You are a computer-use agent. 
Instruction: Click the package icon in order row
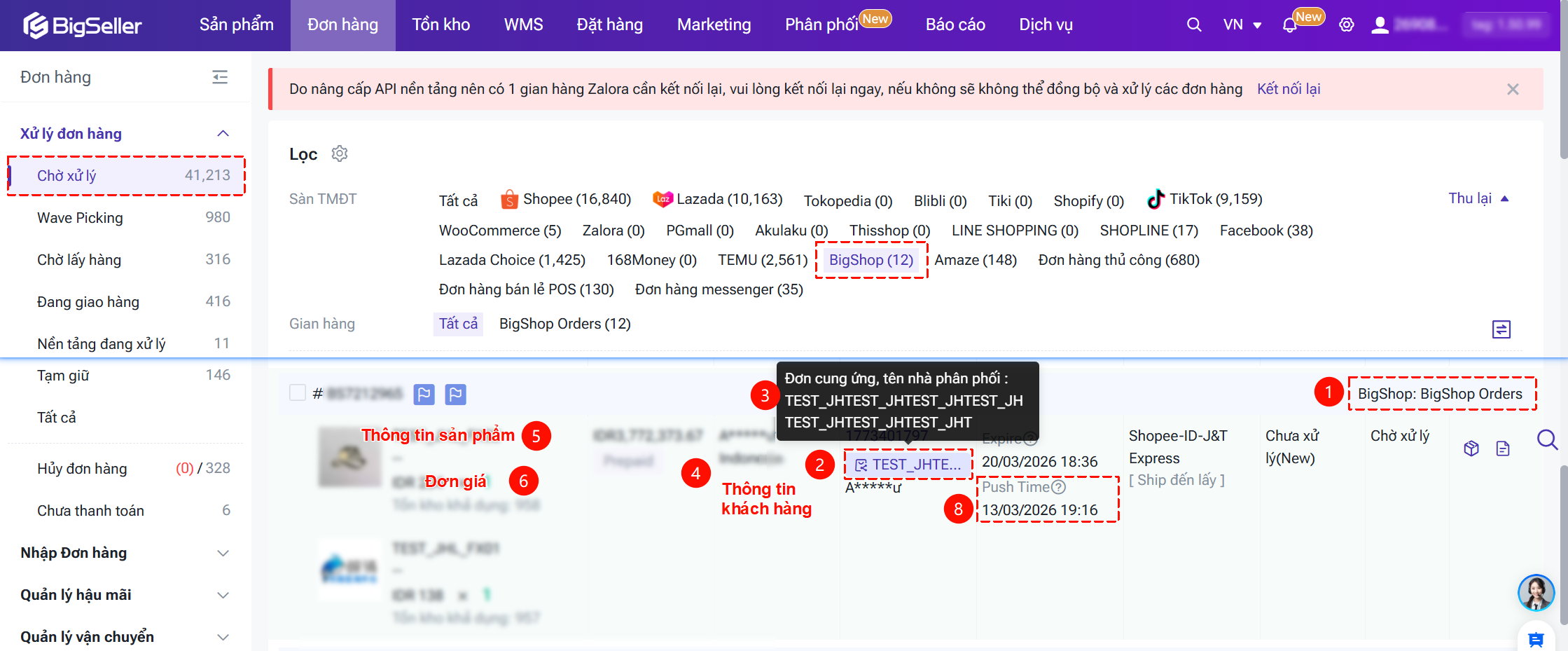point(1471,448)
